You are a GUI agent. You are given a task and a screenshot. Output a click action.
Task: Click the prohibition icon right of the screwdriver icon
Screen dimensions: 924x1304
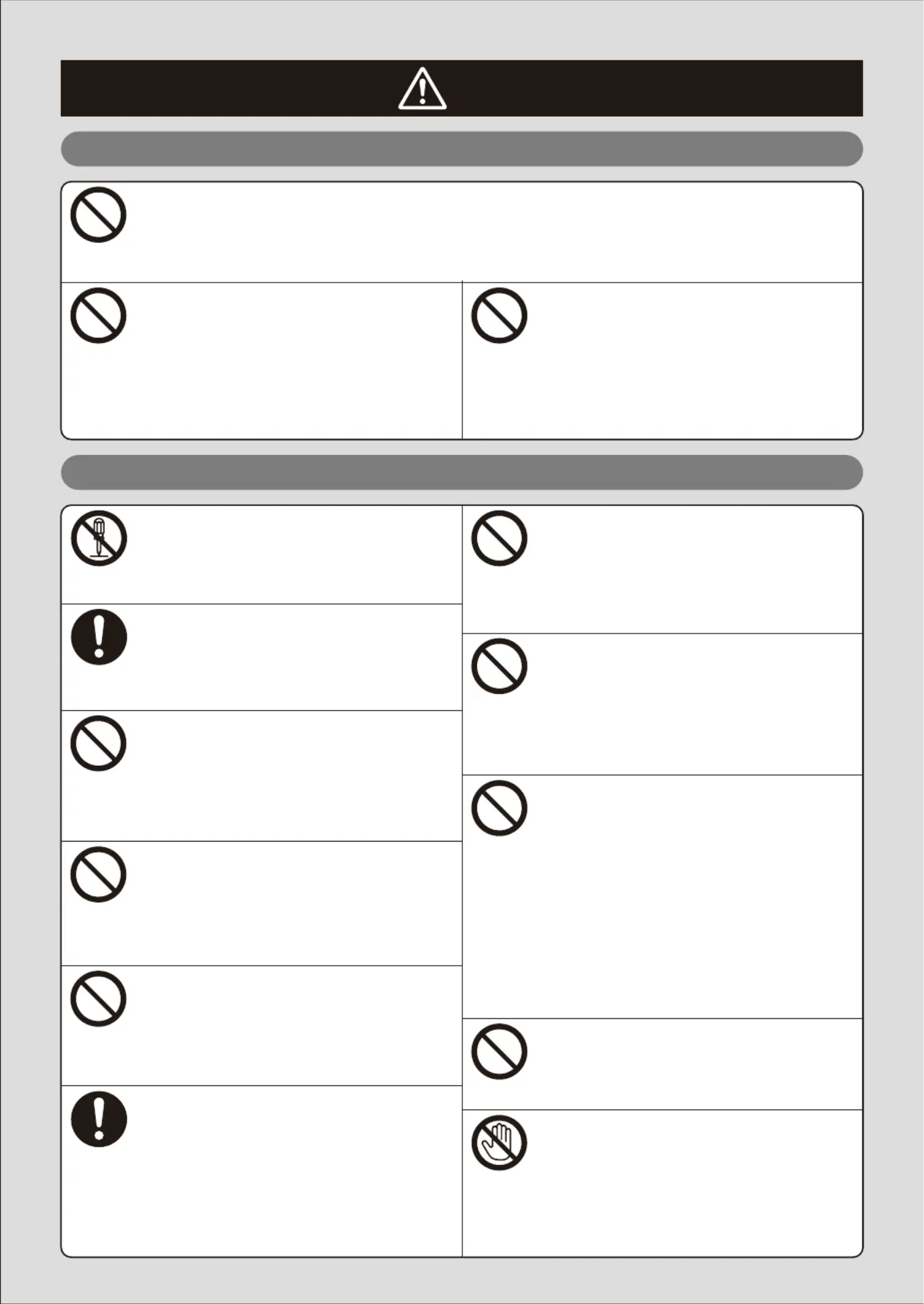tap(499, 538)
